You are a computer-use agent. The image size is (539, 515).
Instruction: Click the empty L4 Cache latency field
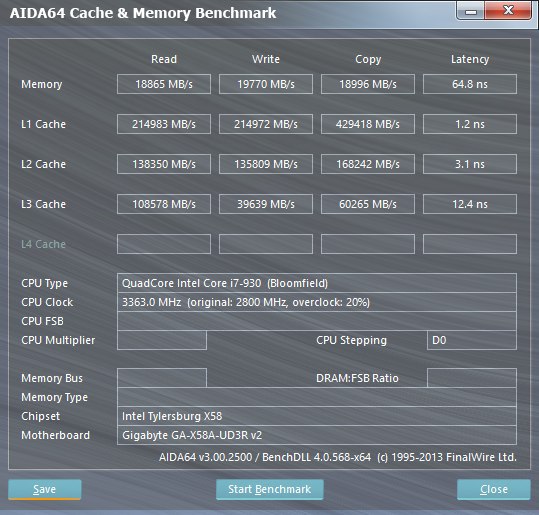470,244
